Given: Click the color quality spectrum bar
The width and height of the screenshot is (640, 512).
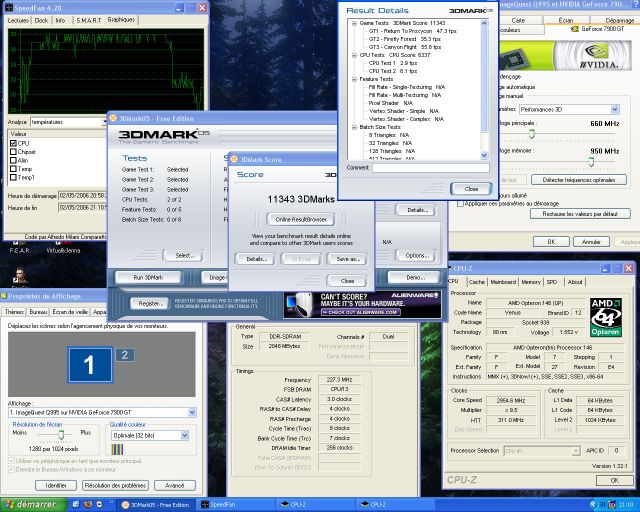Looking at the screenshot, I should 117,450.
